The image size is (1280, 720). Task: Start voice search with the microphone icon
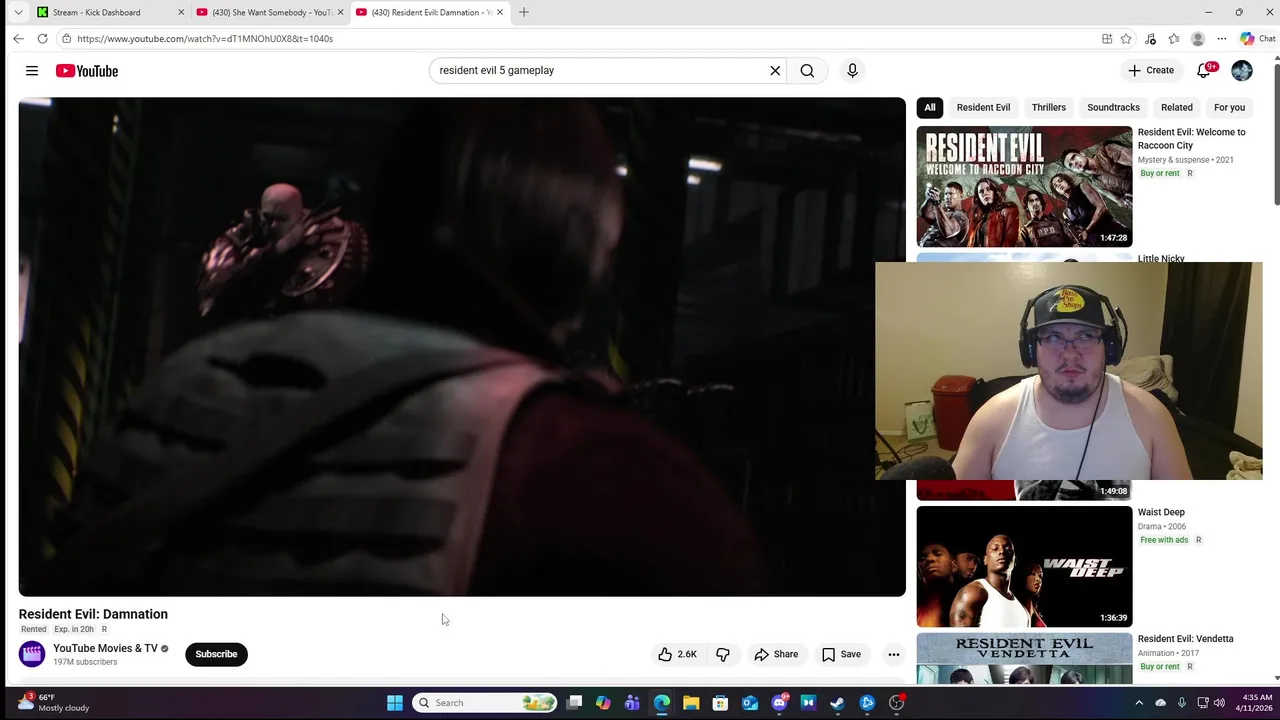click(852, 71)
